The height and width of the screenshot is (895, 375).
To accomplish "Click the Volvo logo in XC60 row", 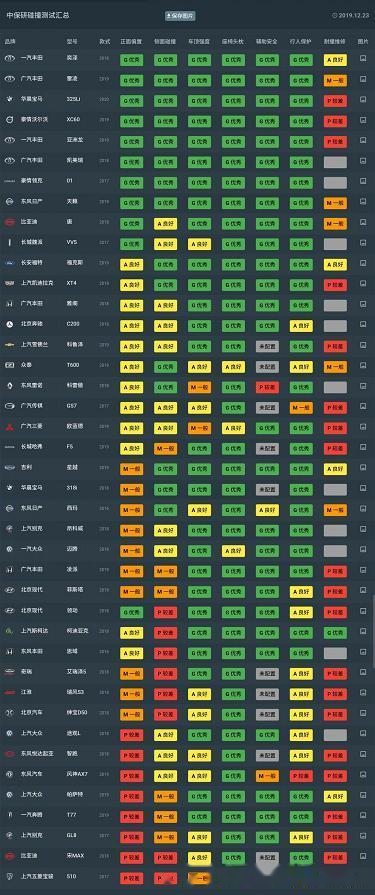I will [9, 120].
